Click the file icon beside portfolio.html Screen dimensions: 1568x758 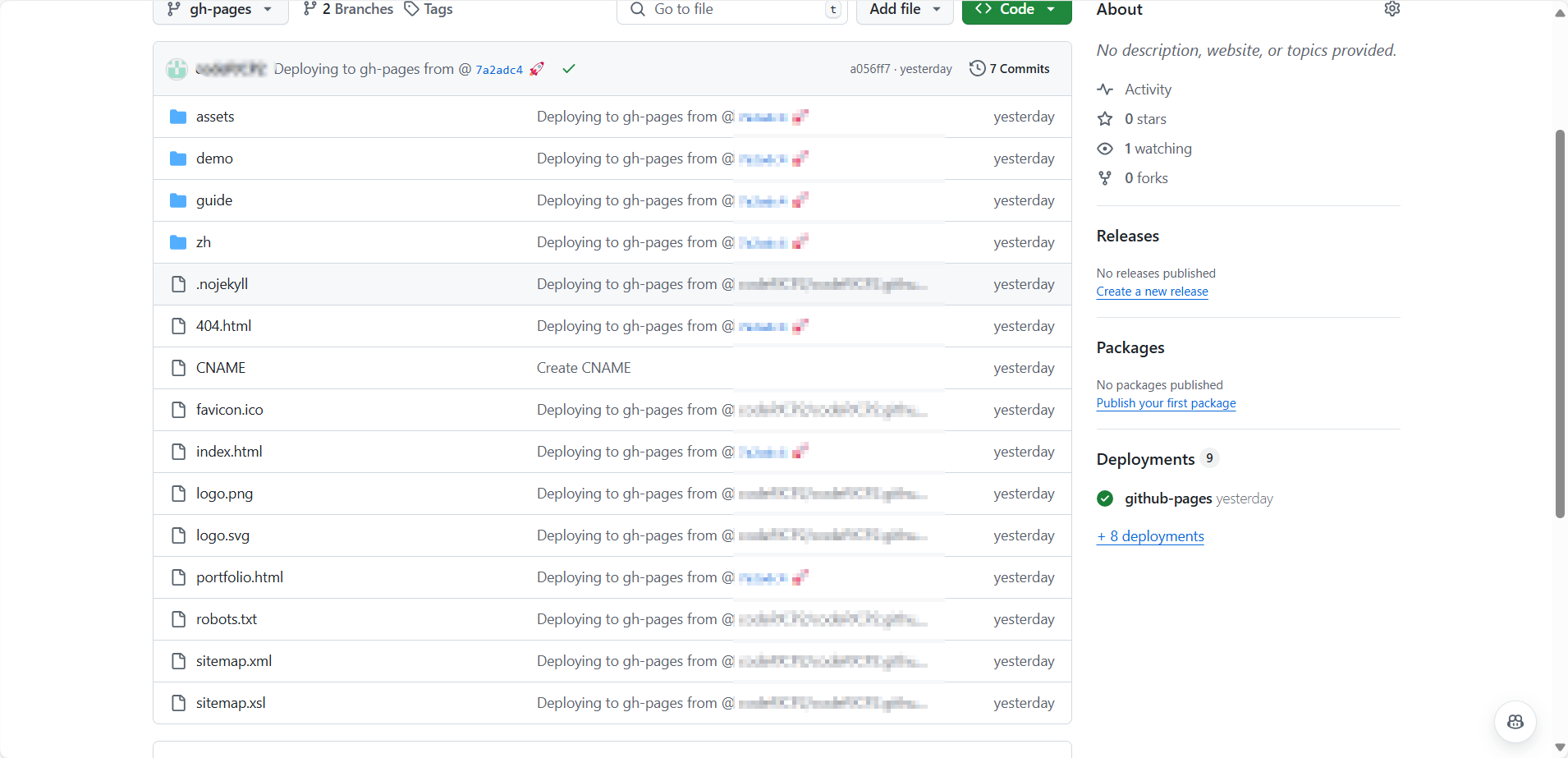pyautogui.click(x=178, y=577)
